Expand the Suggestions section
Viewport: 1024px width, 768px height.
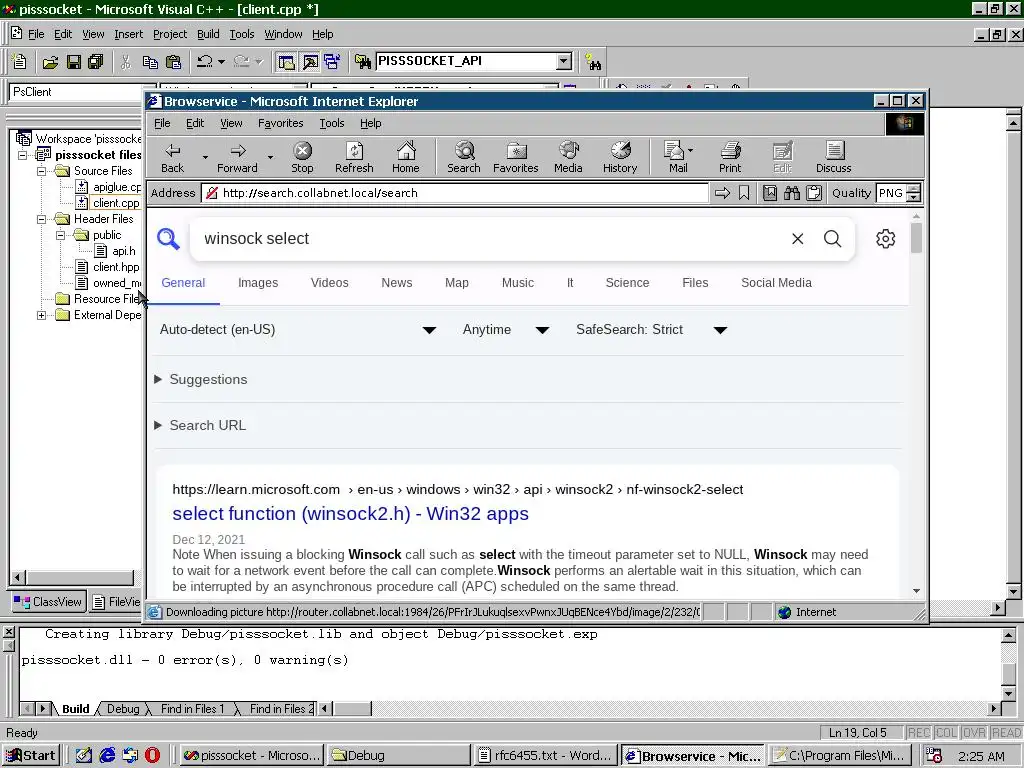[x=200, y=379]
